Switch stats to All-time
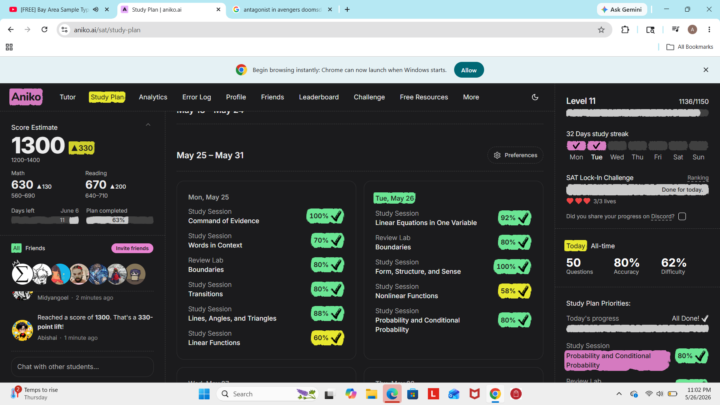This screenshot has height=405, width=720. [x=602, y=246]
